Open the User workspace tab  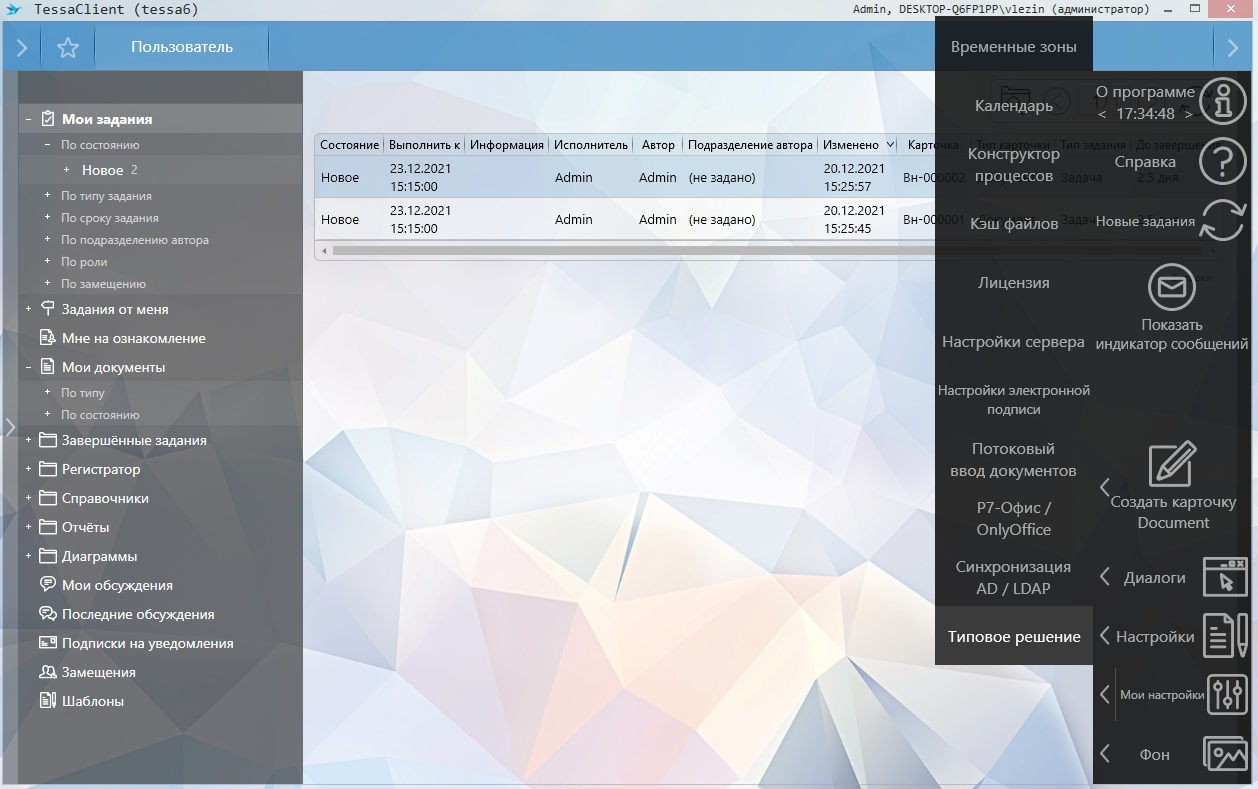click(181, 47)
